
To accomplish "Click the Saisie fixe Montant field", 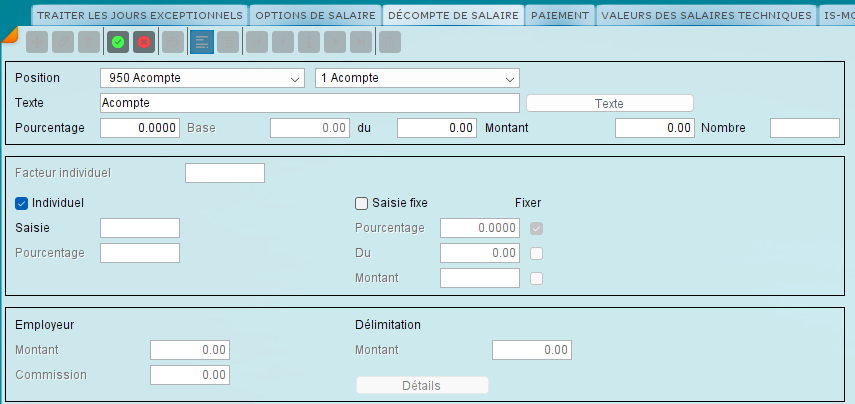I will click(x=480, y=278).
